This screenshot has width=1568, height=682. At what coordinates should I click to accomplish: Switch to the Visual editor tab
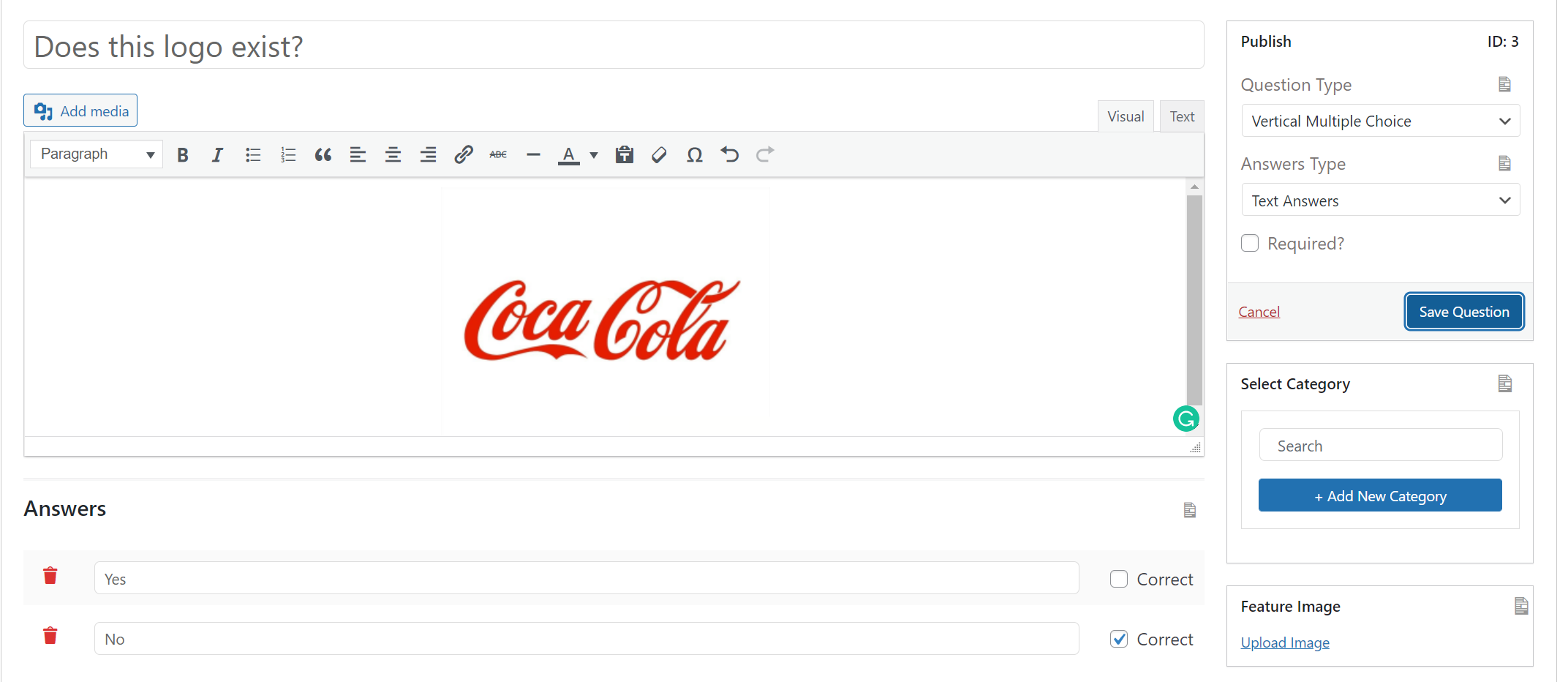click(x=1126, y=116)
